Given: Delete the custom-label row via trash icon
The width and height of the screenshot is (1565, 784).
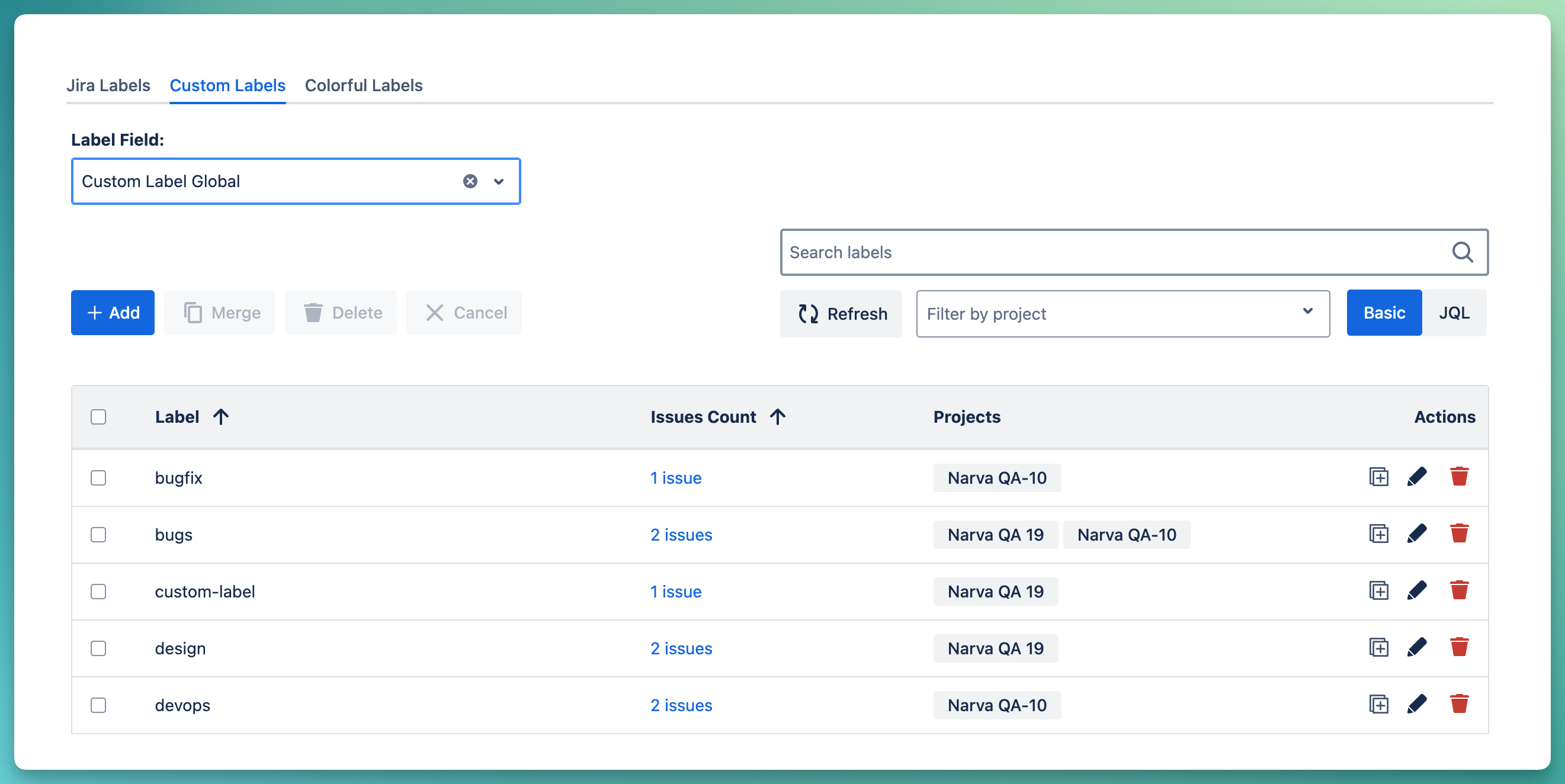Looking at the screenshot, I should [1459, 591].
